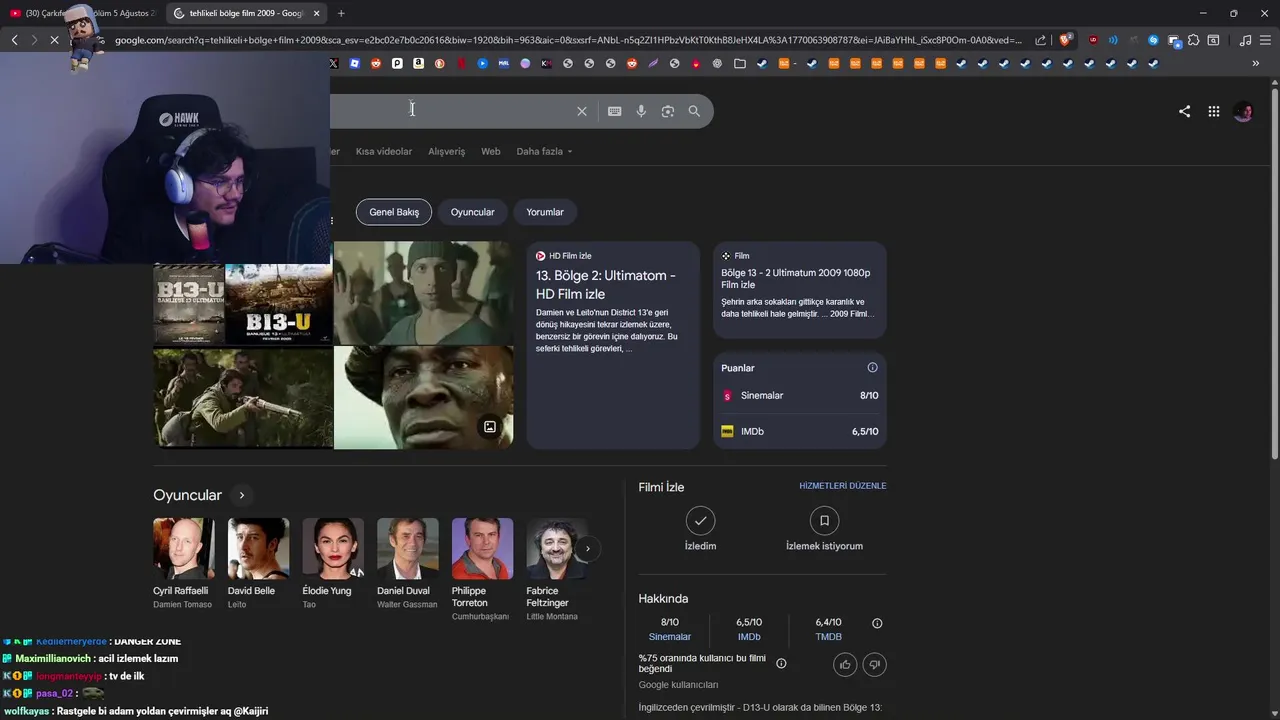Click the Puanlar info icon
Viewport: 1280px width, 720px height.
872,367
